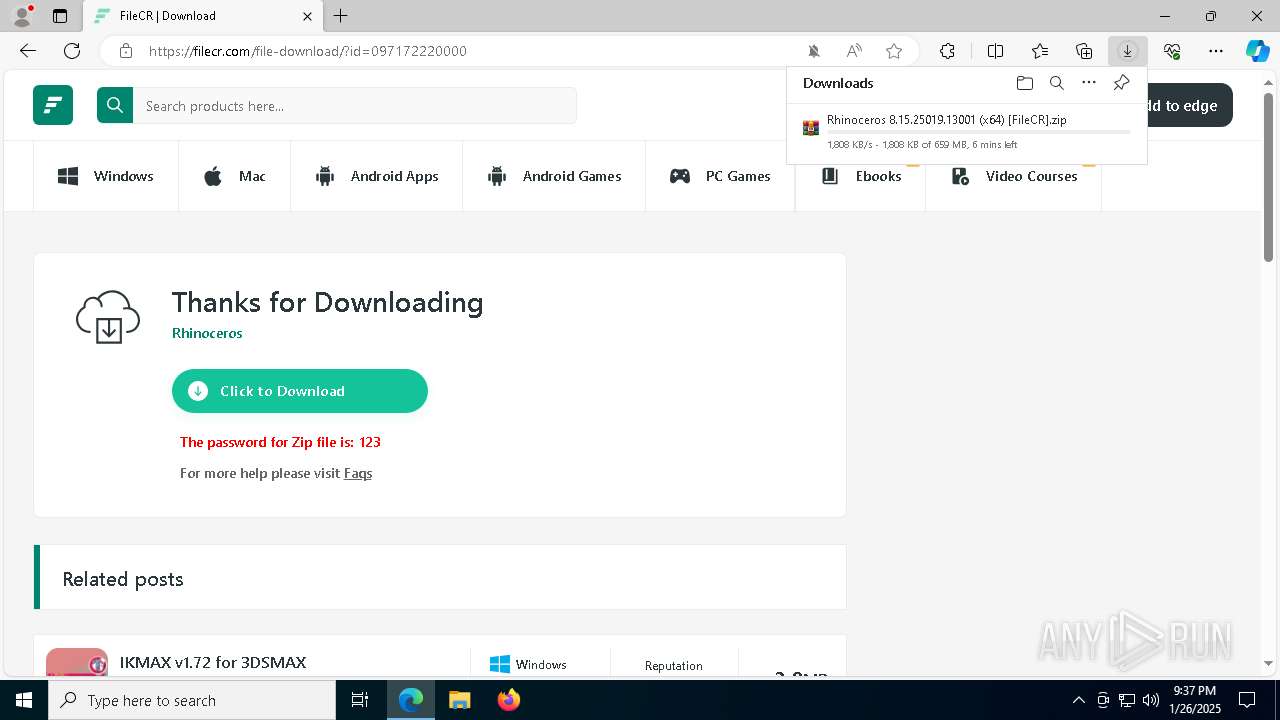The height and width of the screenshot is (720, 1280).
Task: Open a new browser tab
Action: coord(341,16)
